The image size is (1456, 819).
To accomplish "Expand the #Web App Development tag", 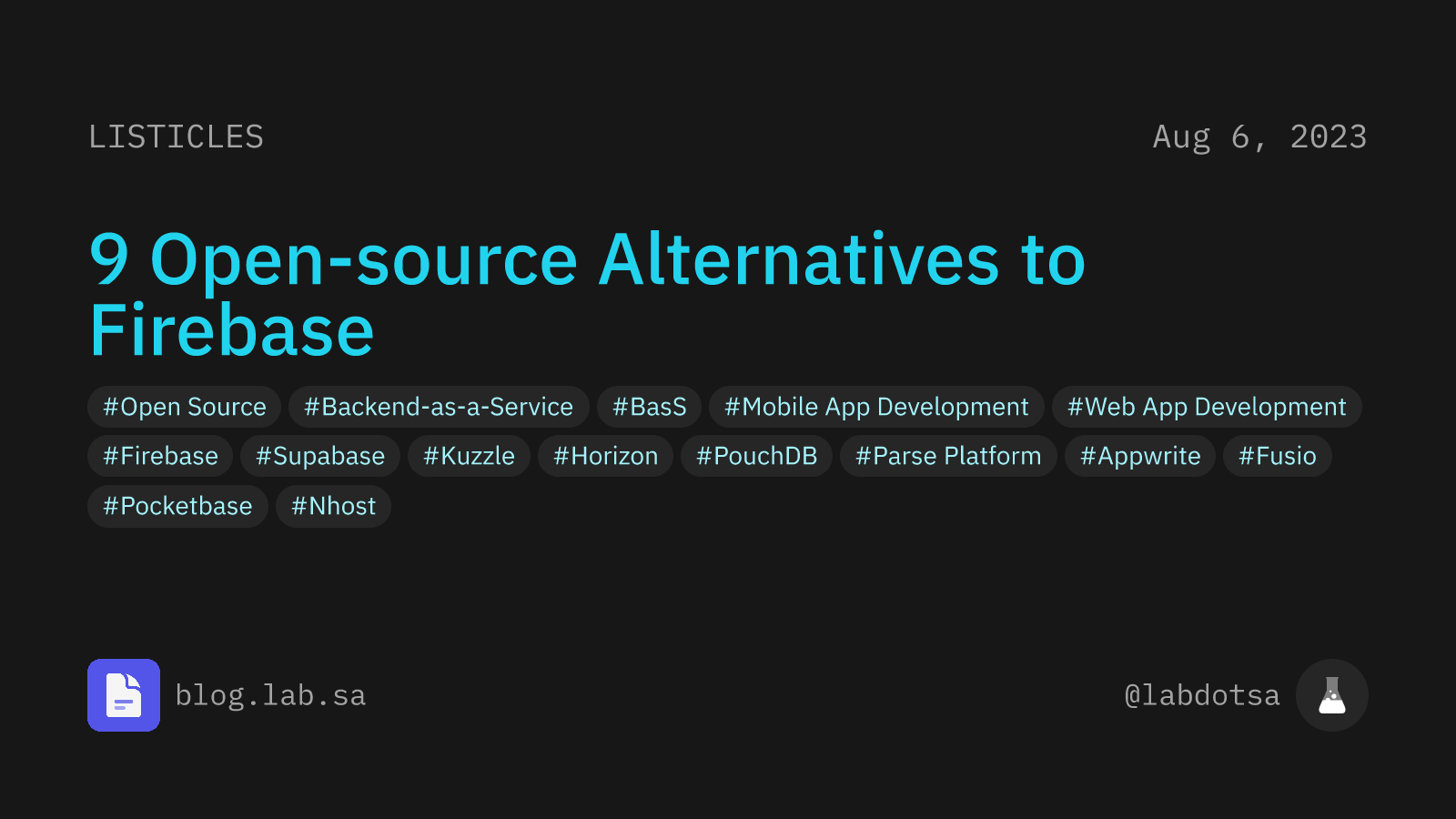I will coord(1207,407).
